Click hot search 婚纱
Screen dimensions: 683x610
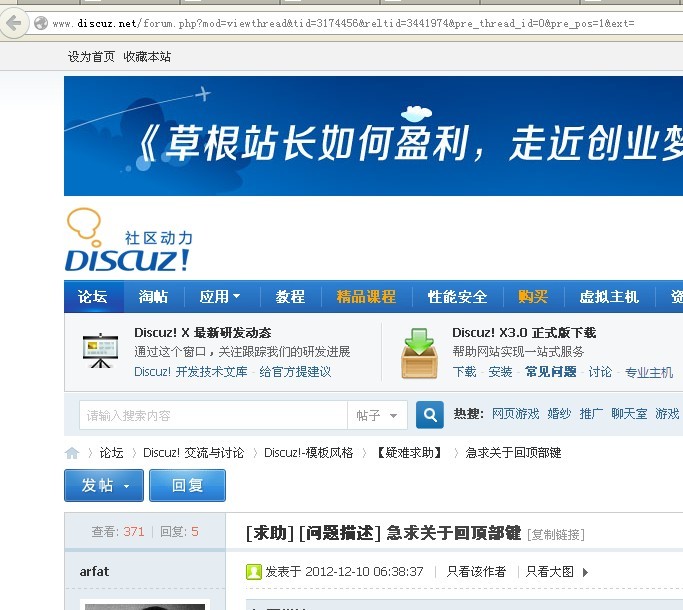tap(559, 413)
